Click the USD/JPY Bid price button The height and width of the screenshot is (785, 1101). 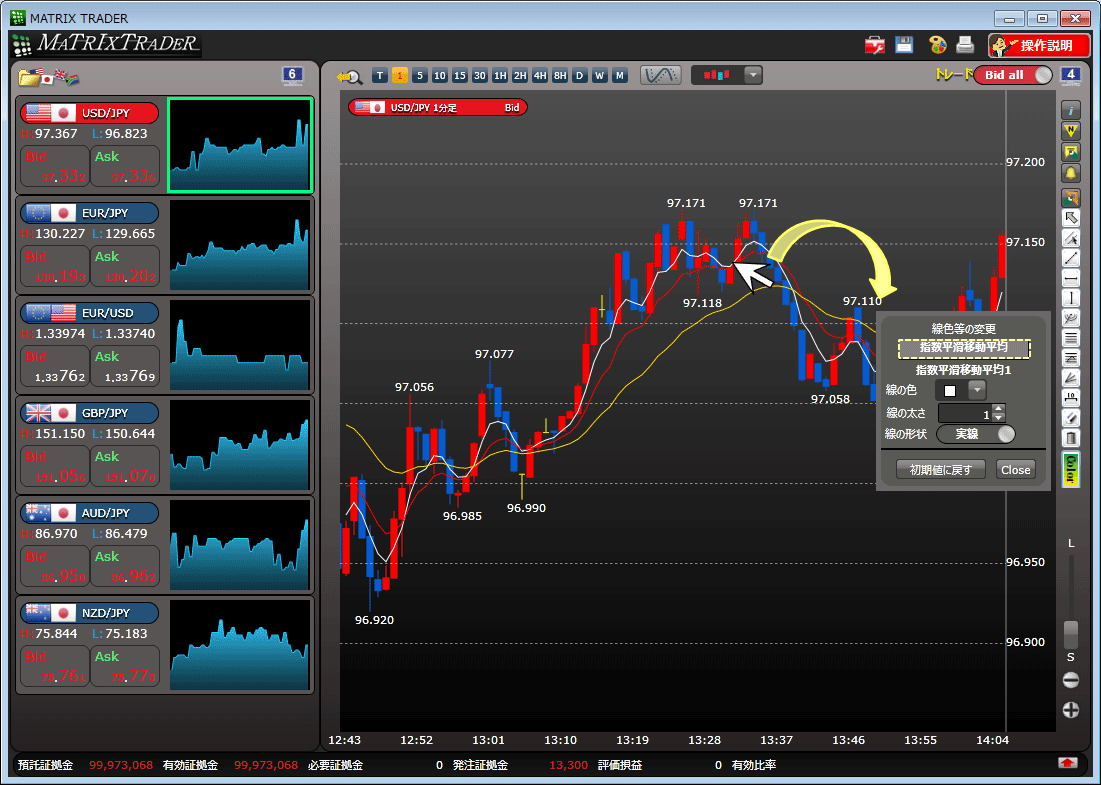[55, 166]
